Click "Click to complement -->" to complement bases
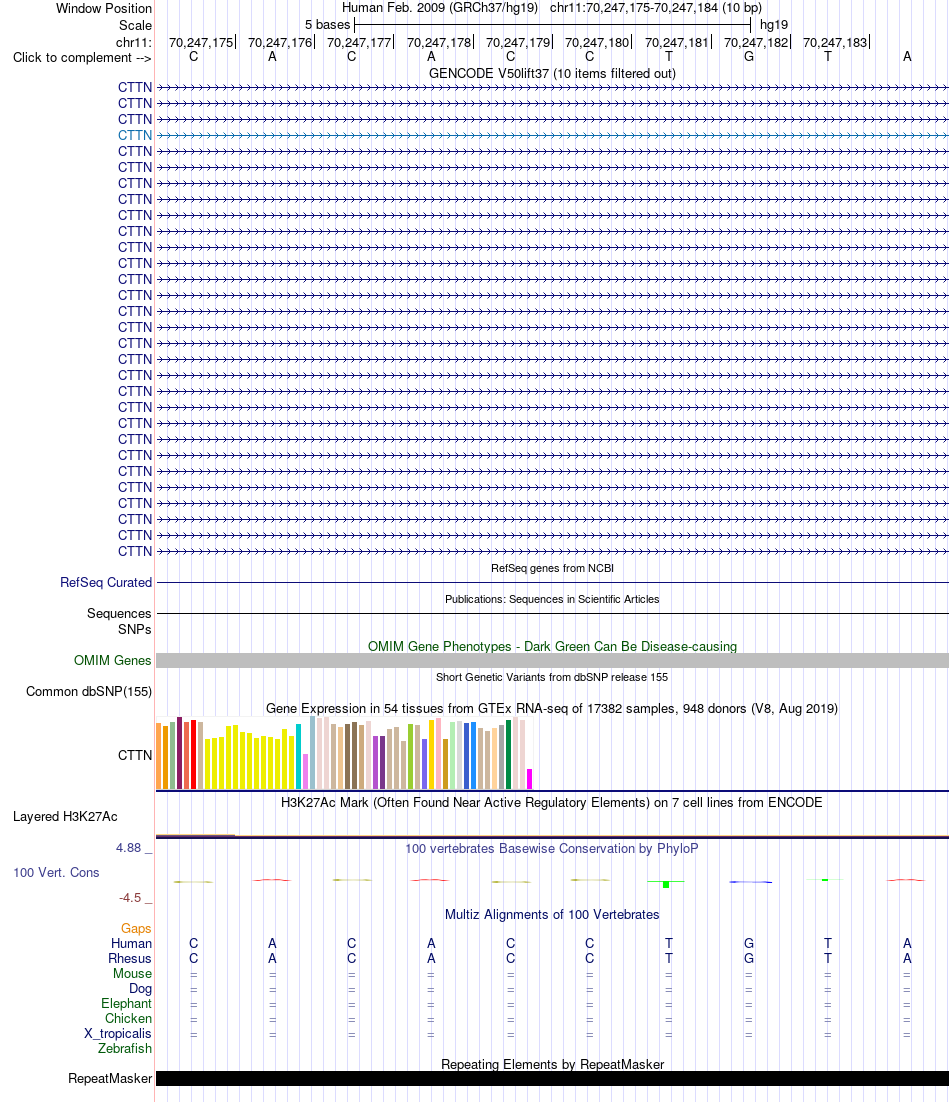Screen dimensions: 950x1102 [82, 58]
